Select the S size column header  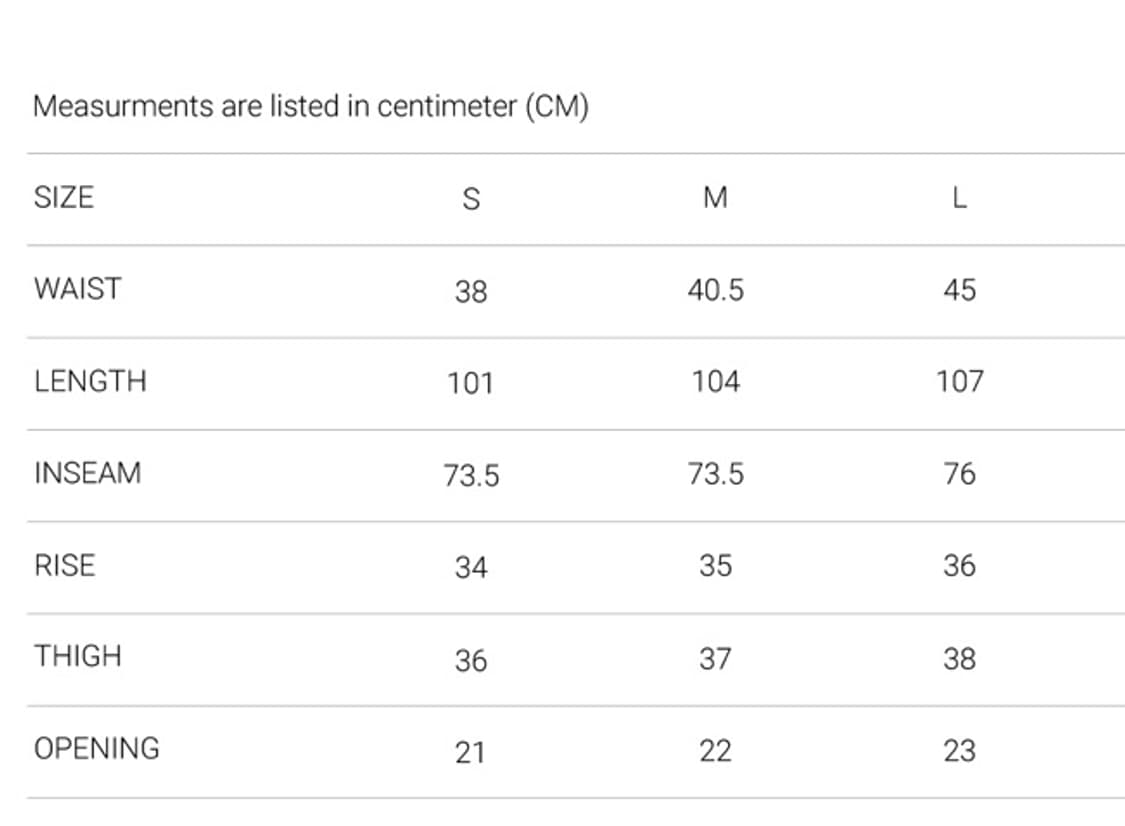point(471,199)
